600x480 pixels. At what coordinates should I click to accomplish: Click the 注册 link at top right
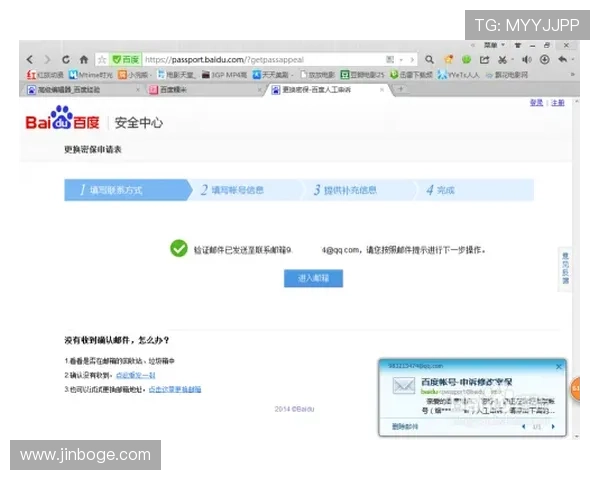click(558, 103)
